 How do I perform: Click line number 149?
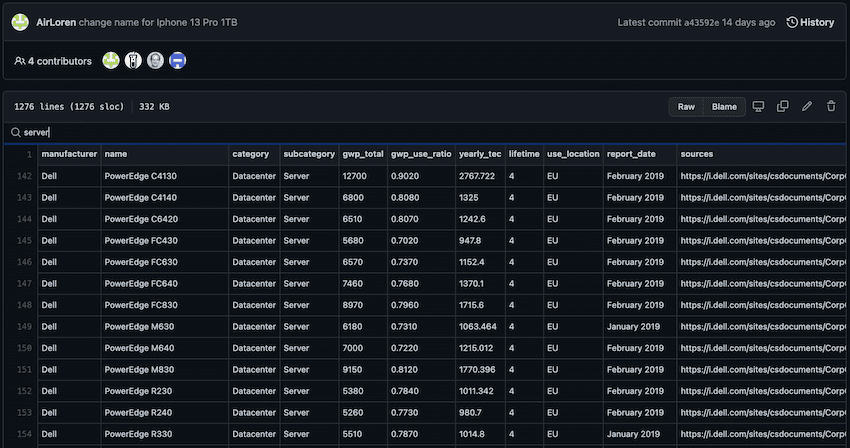coord(24,327)
